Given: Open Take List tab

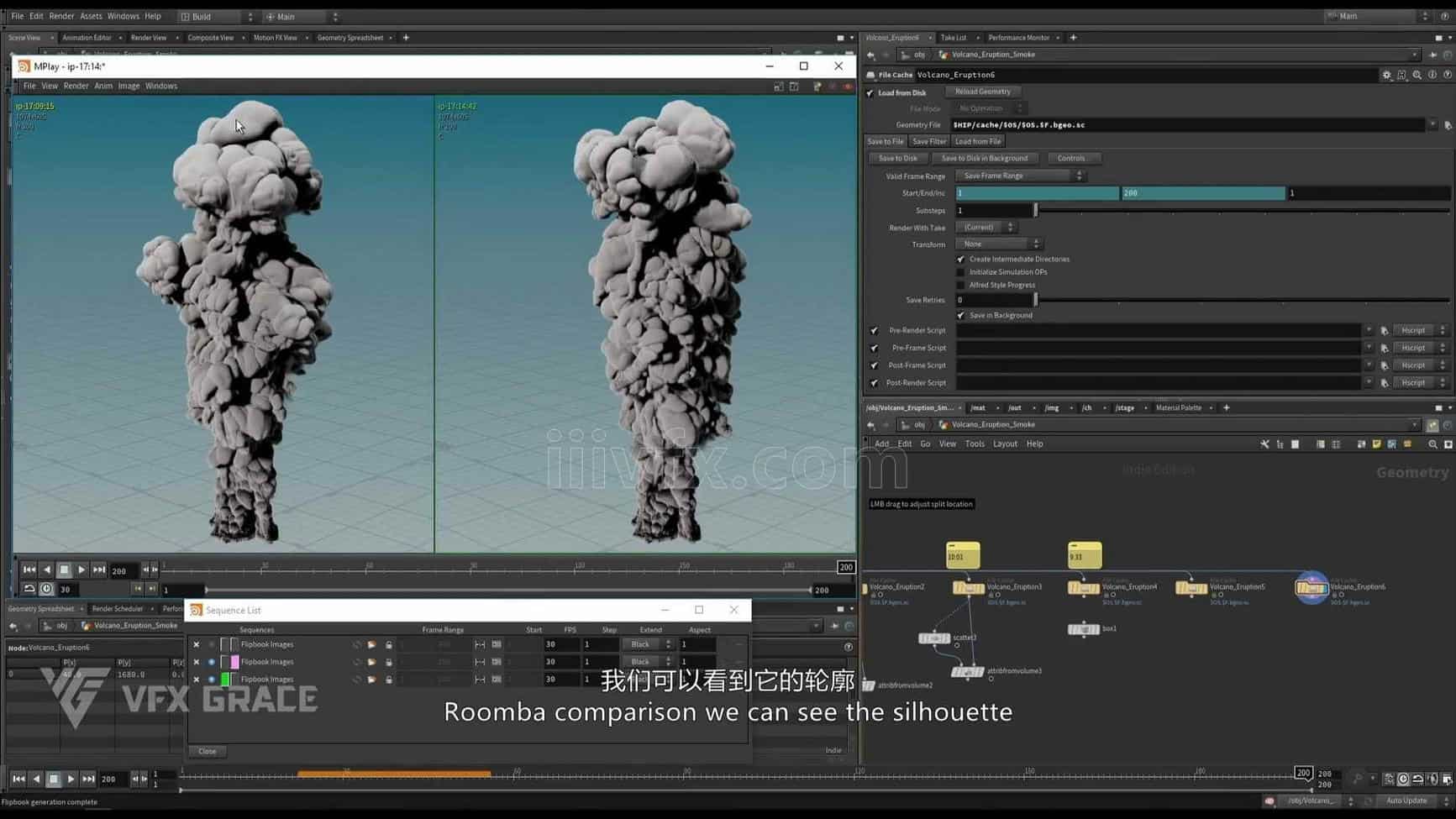Looking at the screenshot, I should [x=954, y=38].
